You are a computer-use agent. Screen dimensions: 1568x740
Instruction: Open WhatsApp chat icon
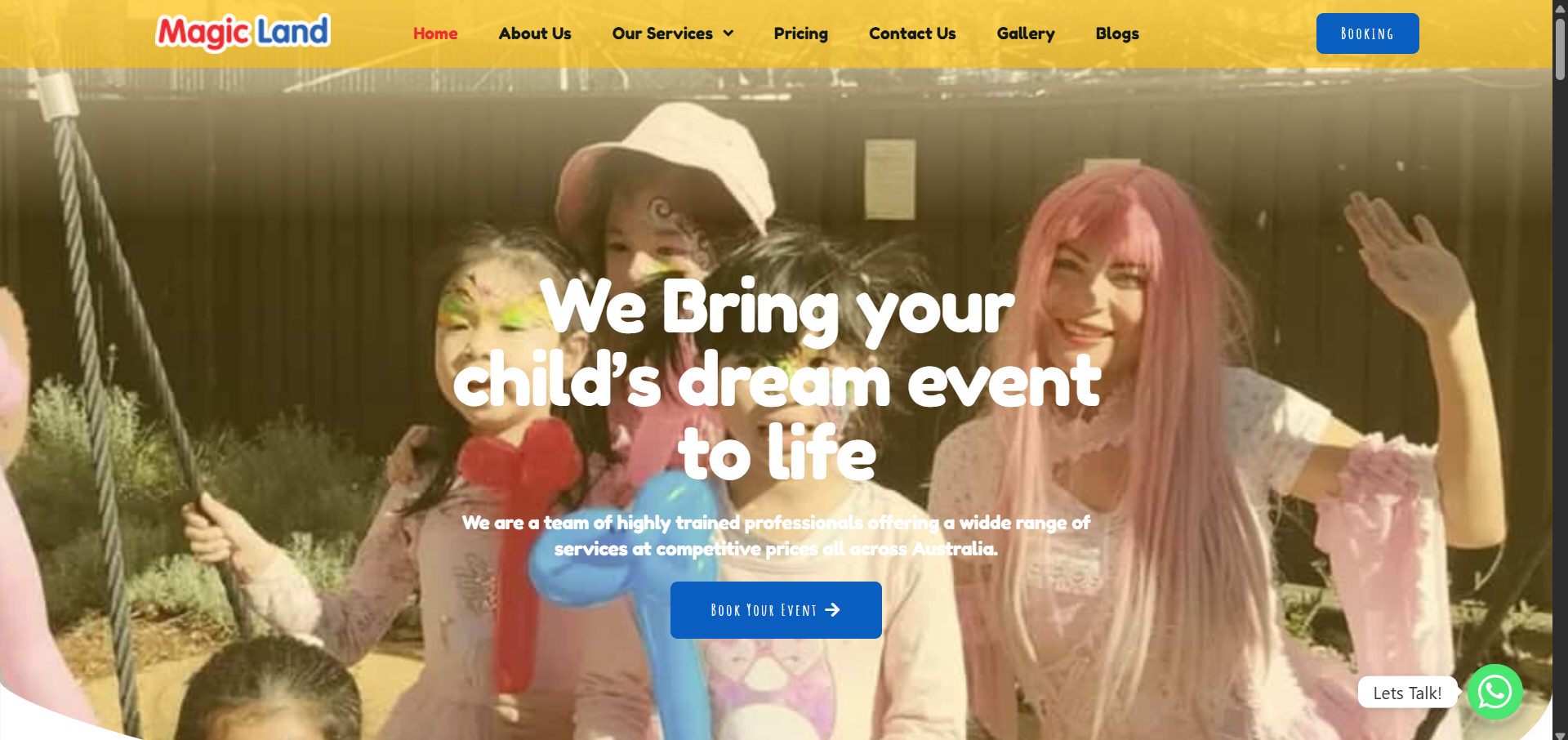pyautogui.click(x=1494, y=692)
